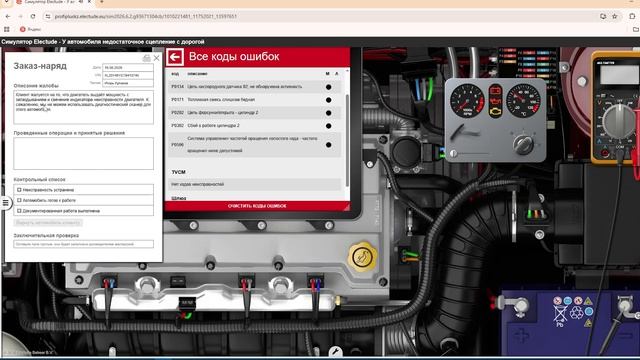Select the P0134 error code row
The height and width of the screenshot is (360, 640).
pyautogui.click(x=255, y=87)
